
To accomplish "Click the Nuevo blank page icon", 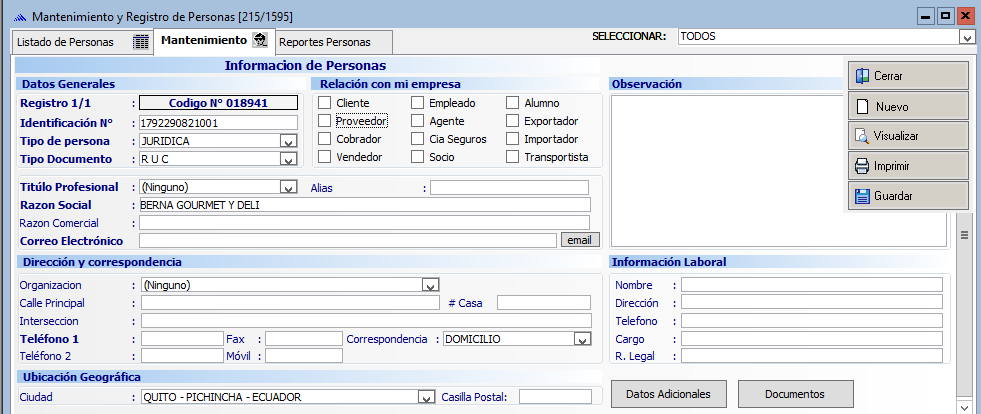I will pos(861,106).
